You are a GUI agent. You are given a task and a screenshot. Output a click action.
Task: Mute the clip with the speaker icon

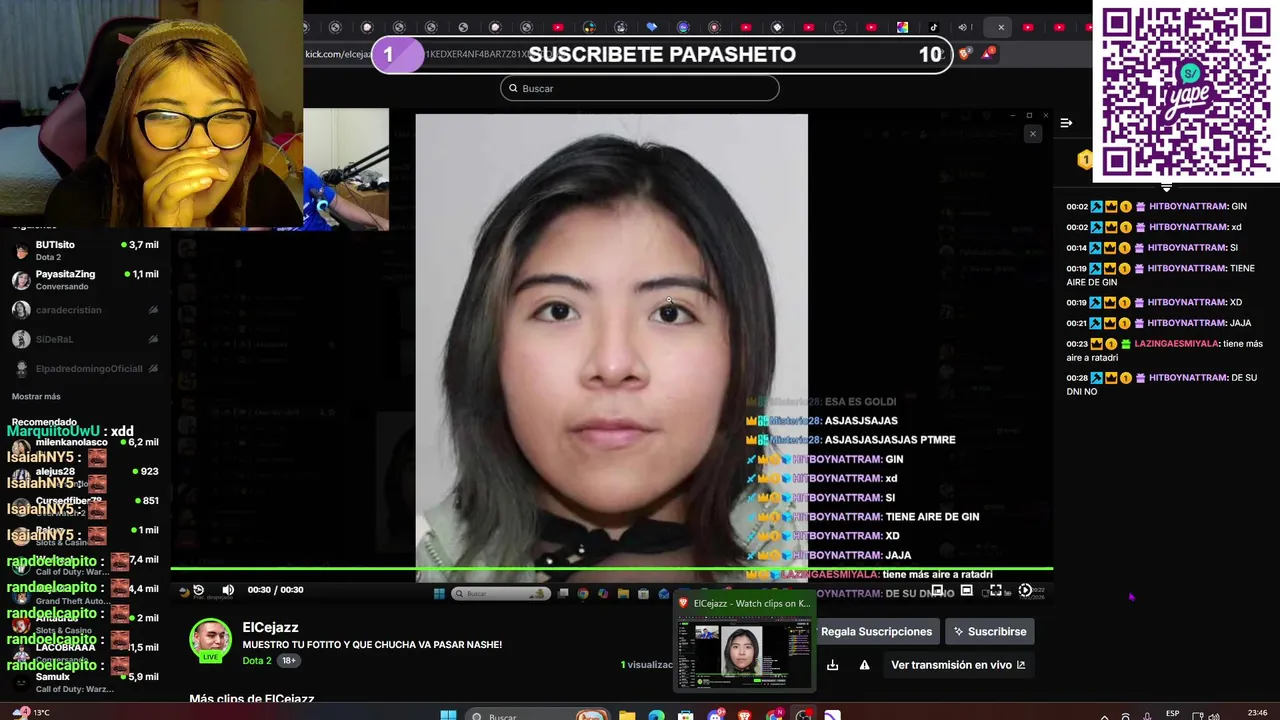pyautogui.click(x=228, y=590)
